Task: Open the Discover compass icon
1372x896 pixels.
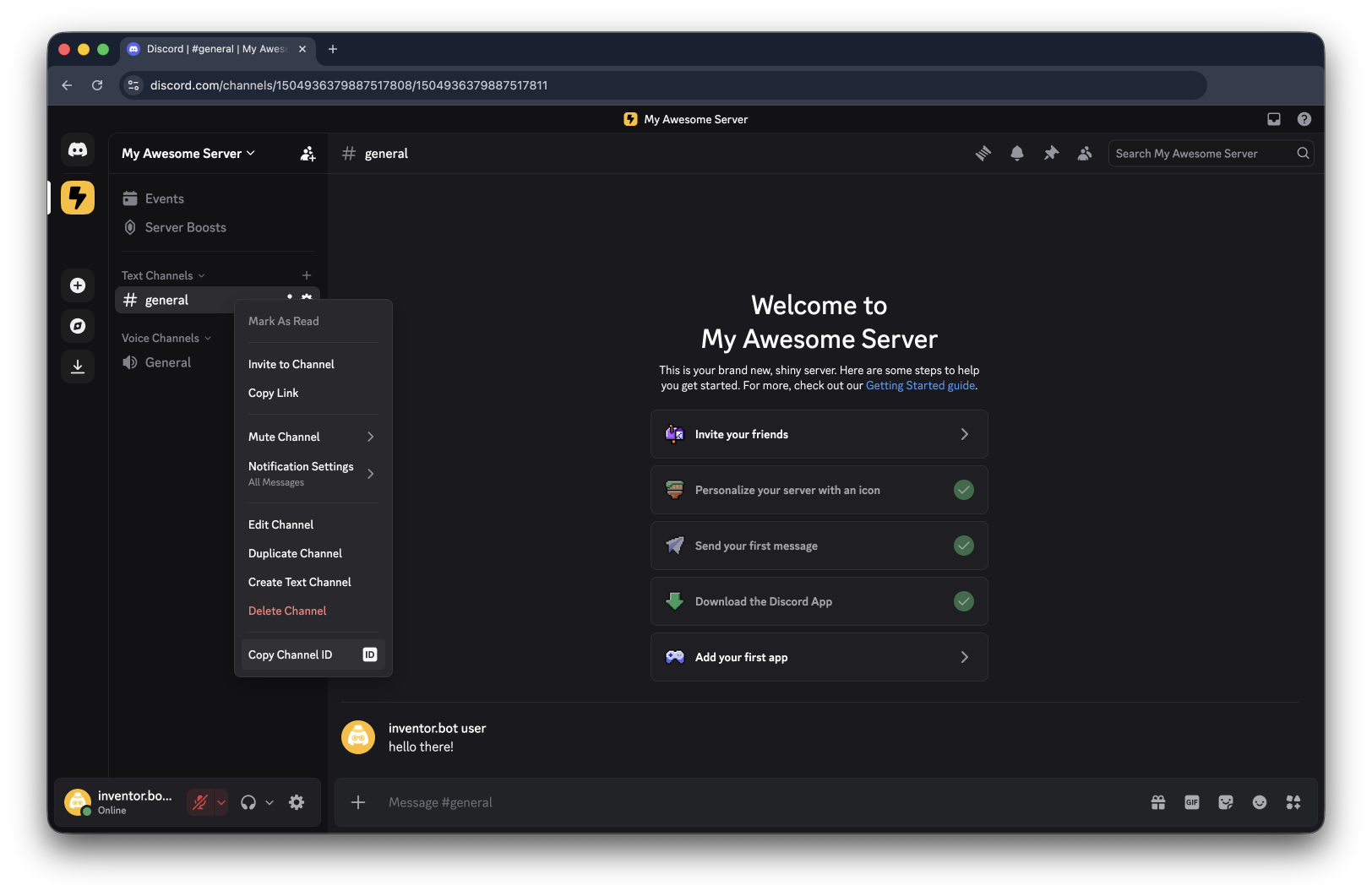Action: click(78, 326)
